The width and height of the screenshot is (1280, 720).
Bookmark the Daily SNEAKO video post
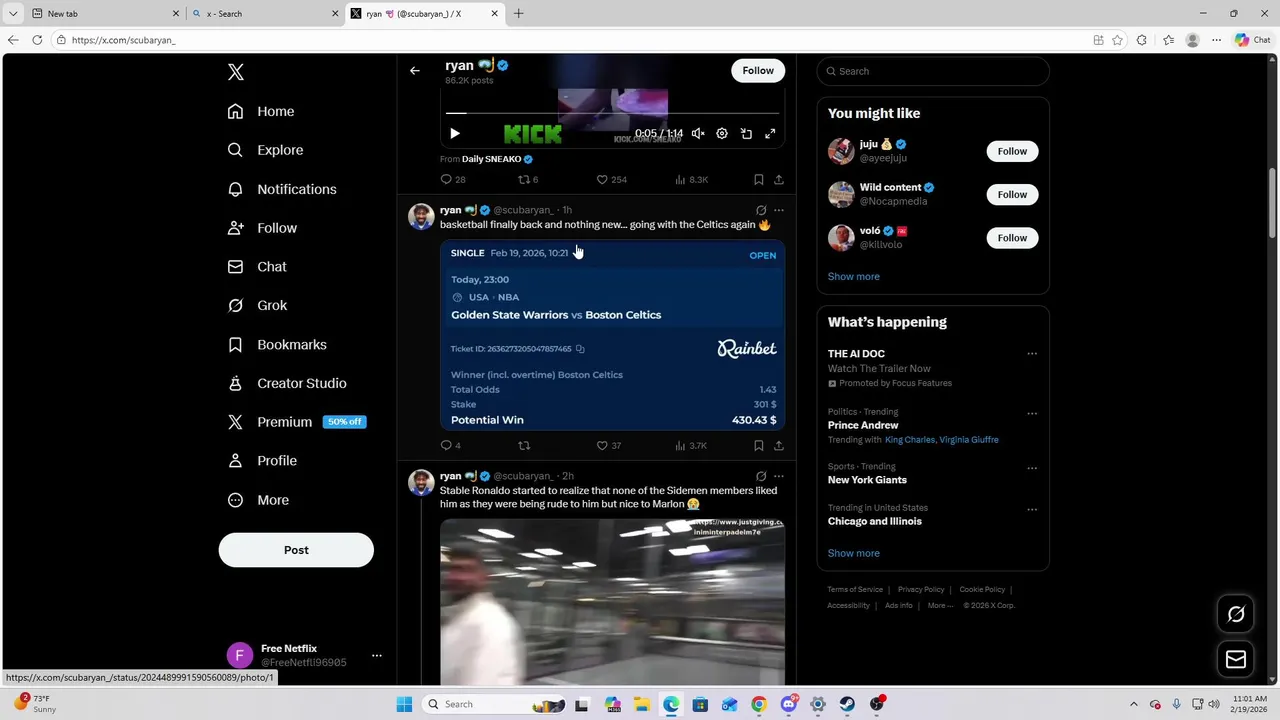point(759,180)
